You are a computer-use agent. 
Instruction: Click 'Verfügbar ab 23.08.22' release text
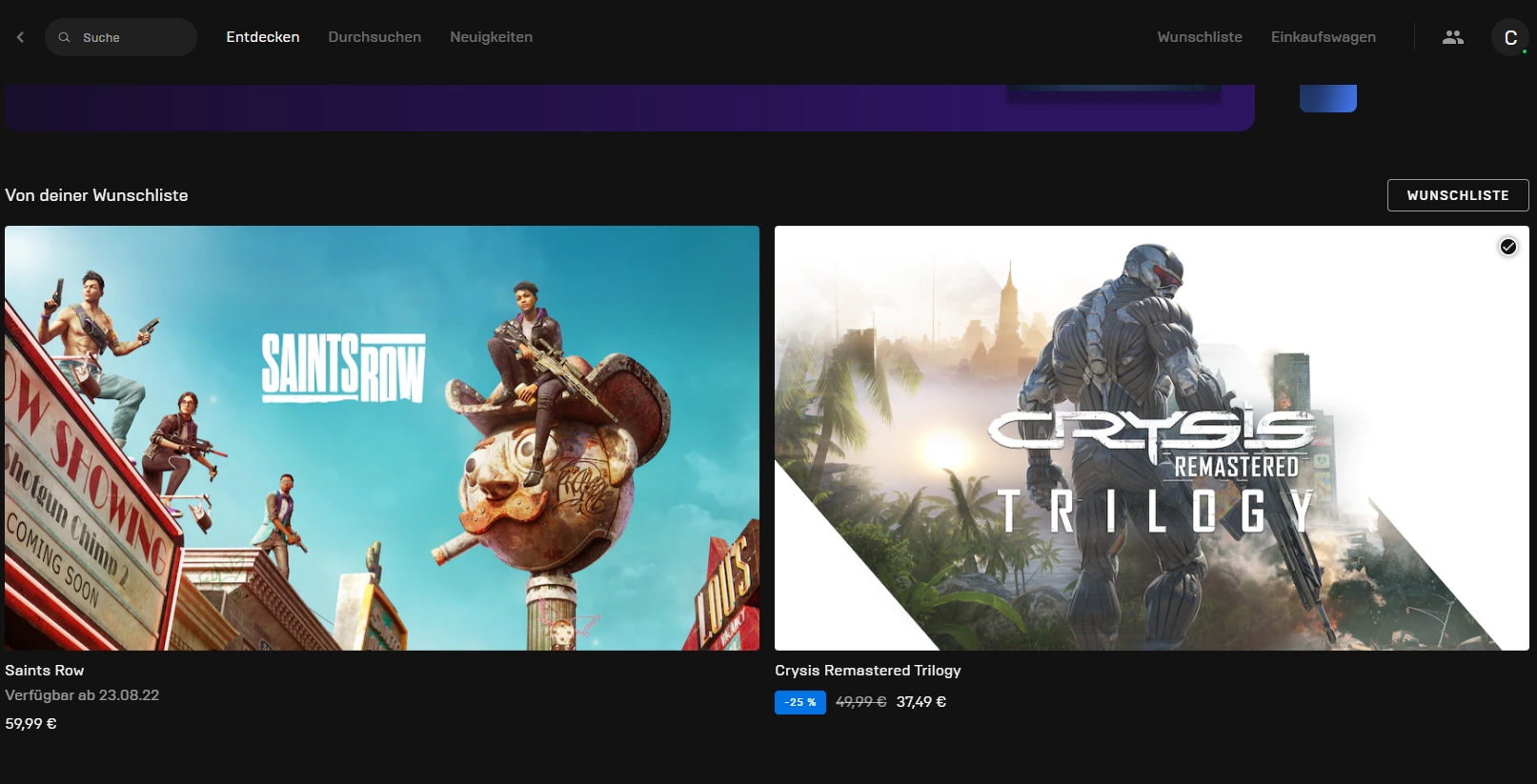82,695
